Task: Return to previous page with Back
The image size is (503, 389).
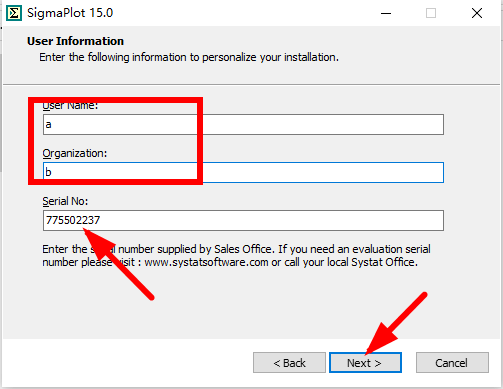Action: (x=289, y=363)
